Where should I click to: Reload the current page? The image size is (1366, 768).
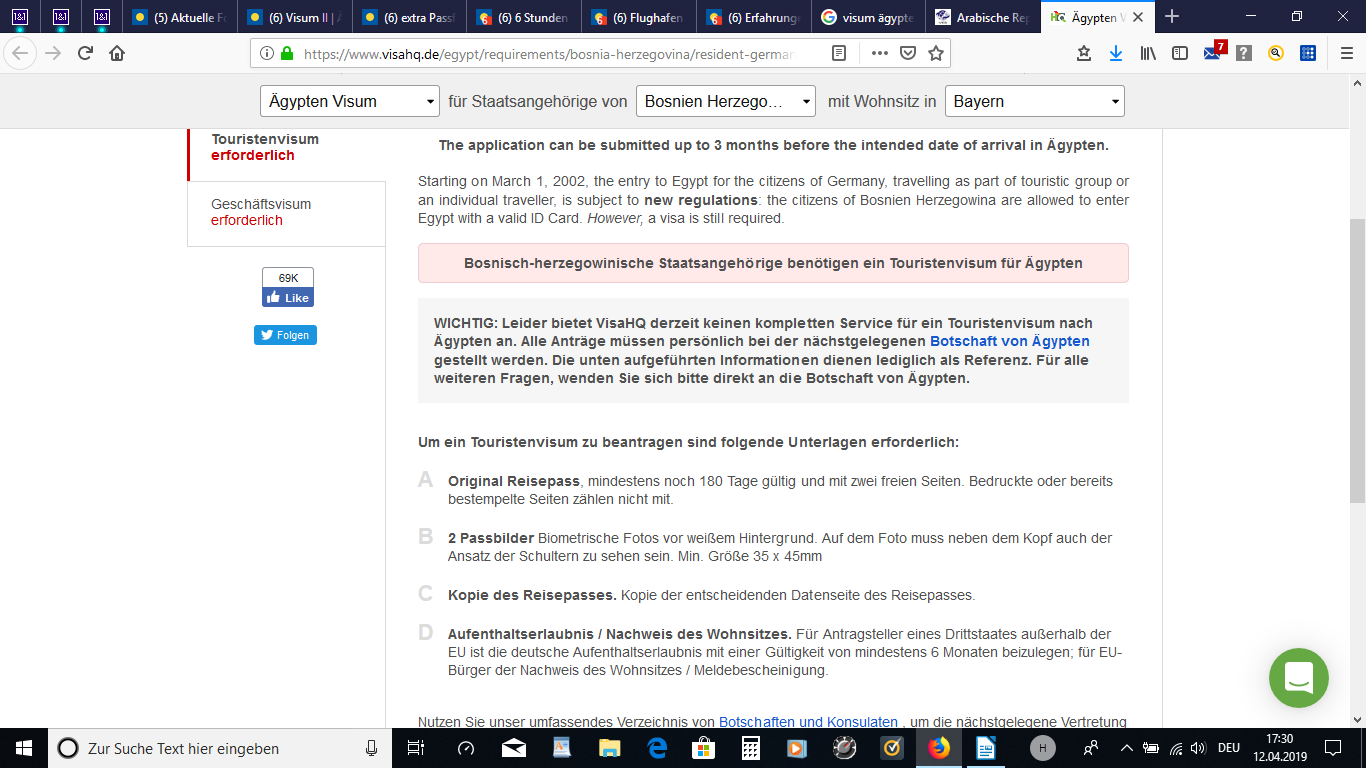click(x=85, y=54)
